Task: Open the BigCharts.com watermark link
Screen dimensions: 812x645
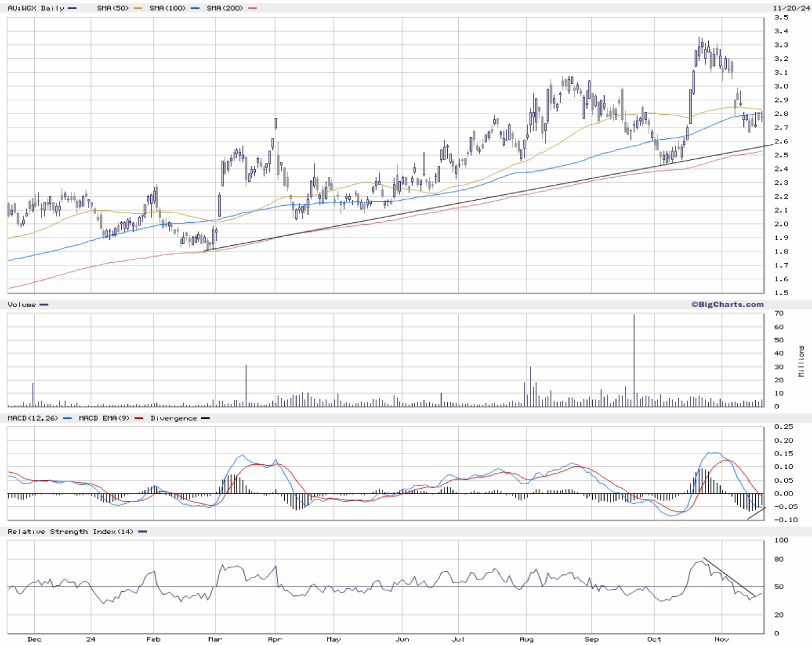Action: tap(725, 303)
